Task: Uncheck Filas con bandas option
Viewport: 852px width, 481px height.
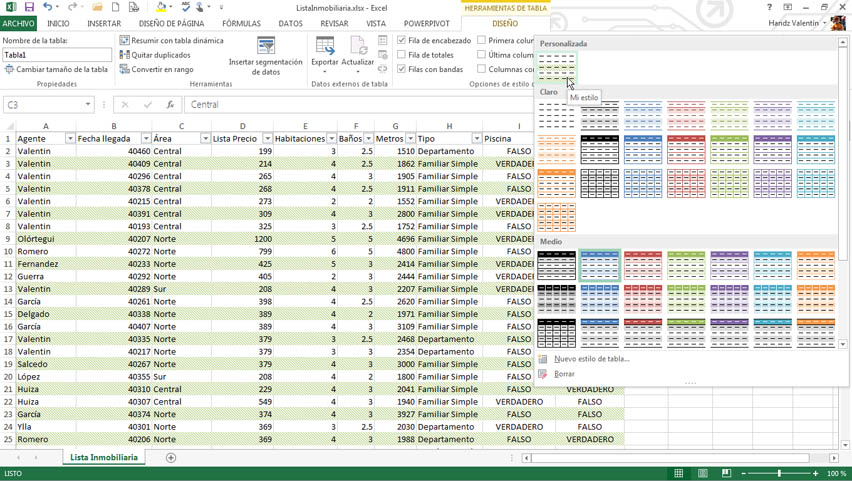Action: pyautogui.click(x=402, y=70)
